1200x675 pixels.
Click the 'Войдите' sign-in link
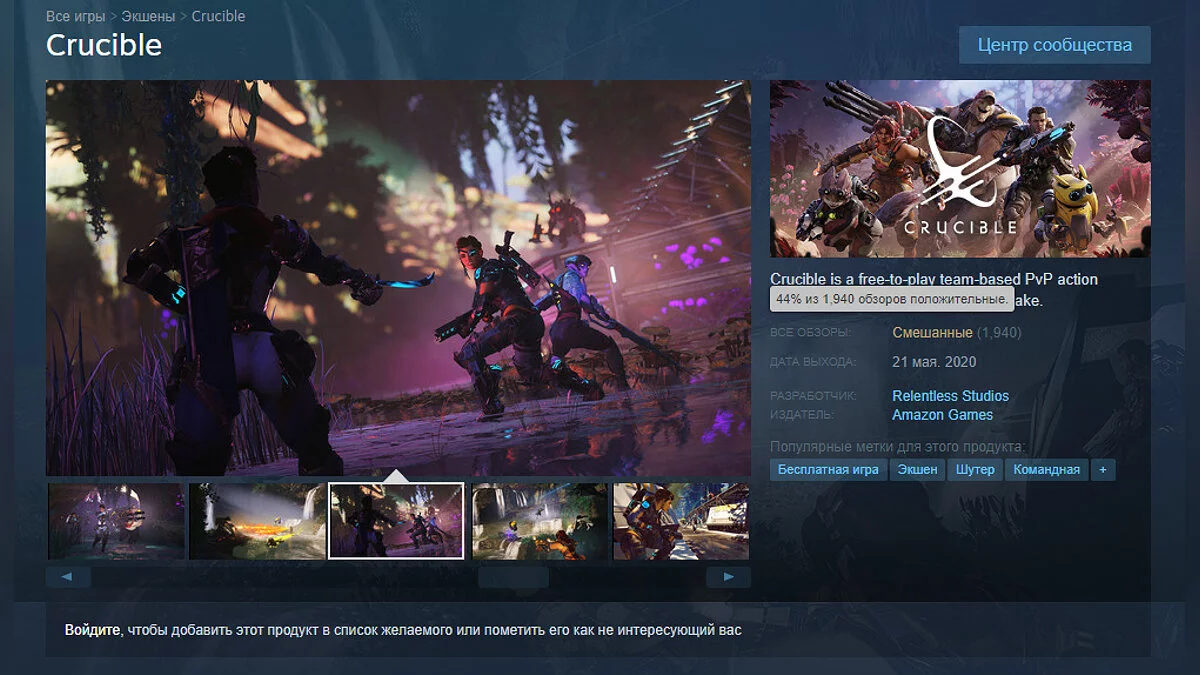93,631
